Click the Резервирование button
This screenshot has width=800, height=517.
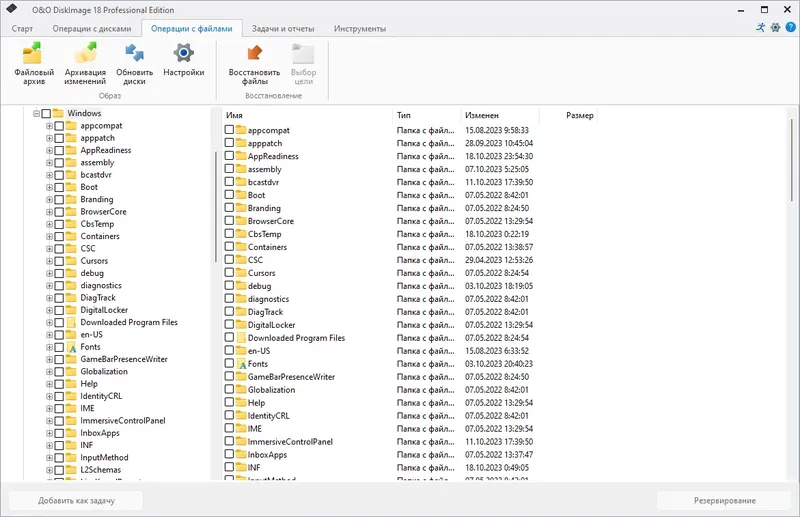click(x=724, y=501)
